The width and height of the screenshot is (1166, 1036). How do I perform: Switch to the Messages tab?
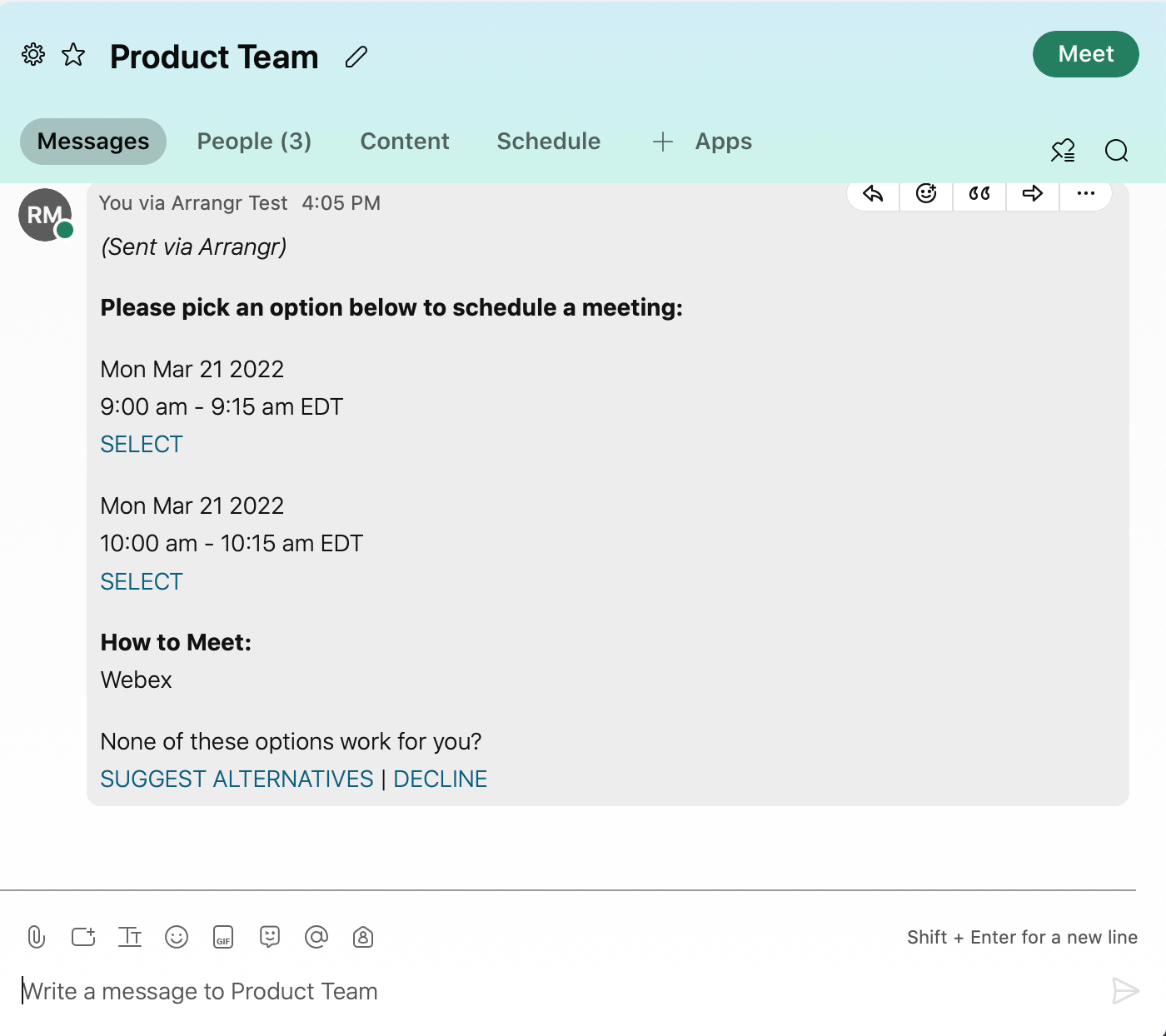tap(93, 142)
